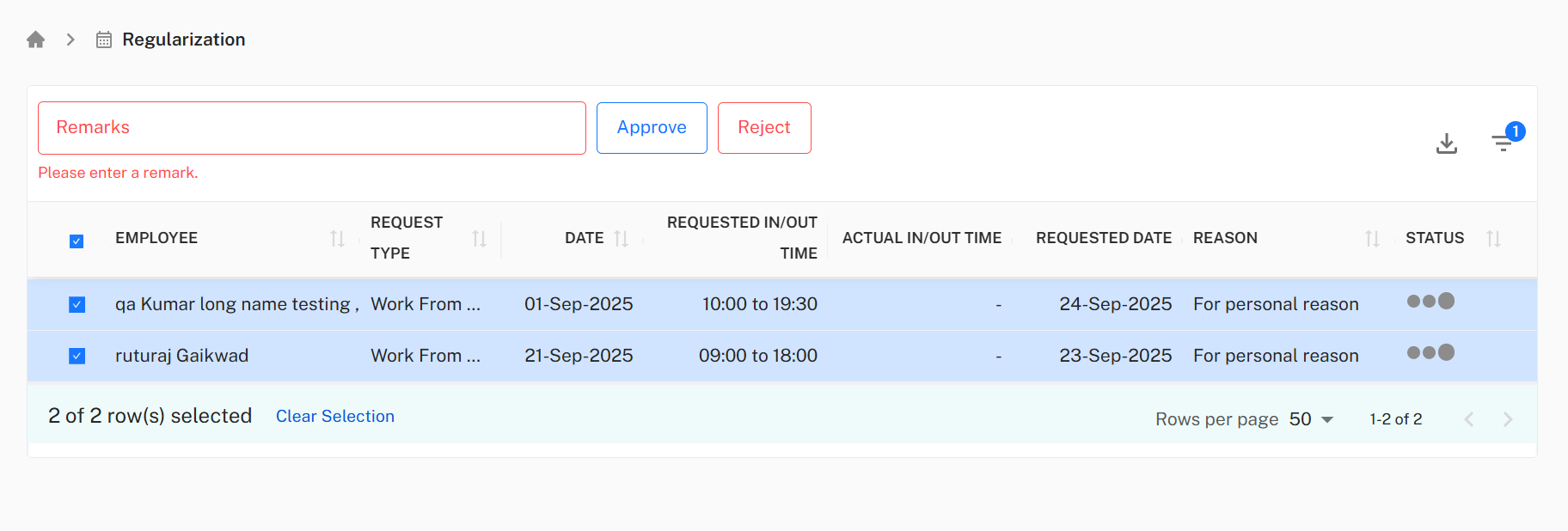Sort by Request Type column
Viewport: 1568px width, 531px height.
click(x=479, y=239)
